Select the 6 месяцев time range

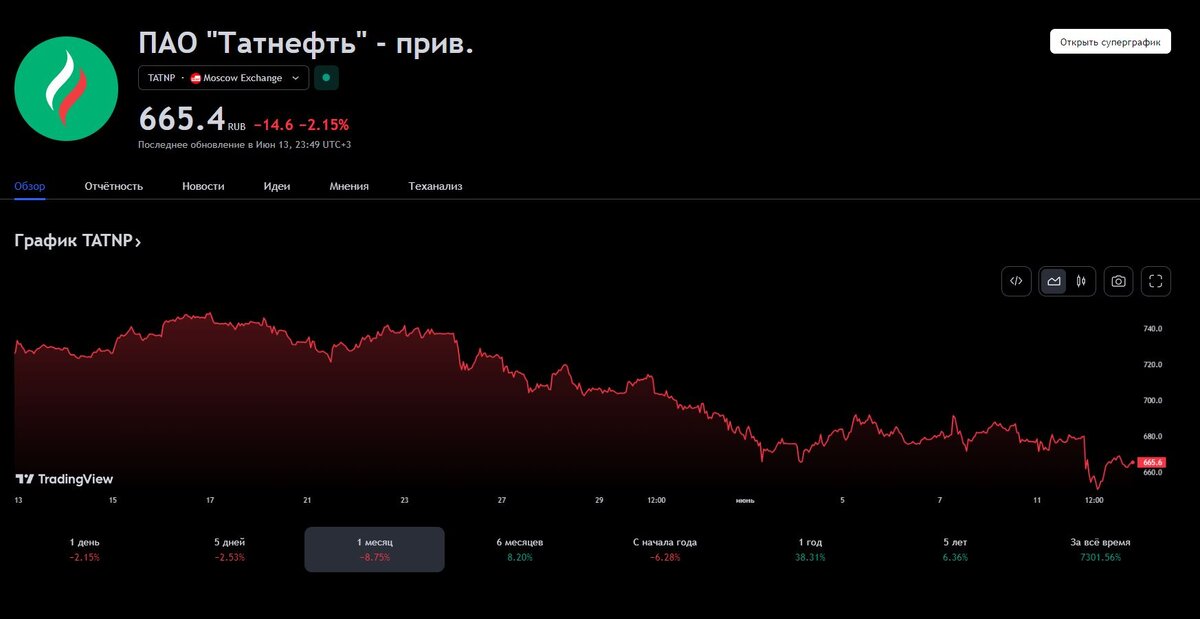point(519,548)
